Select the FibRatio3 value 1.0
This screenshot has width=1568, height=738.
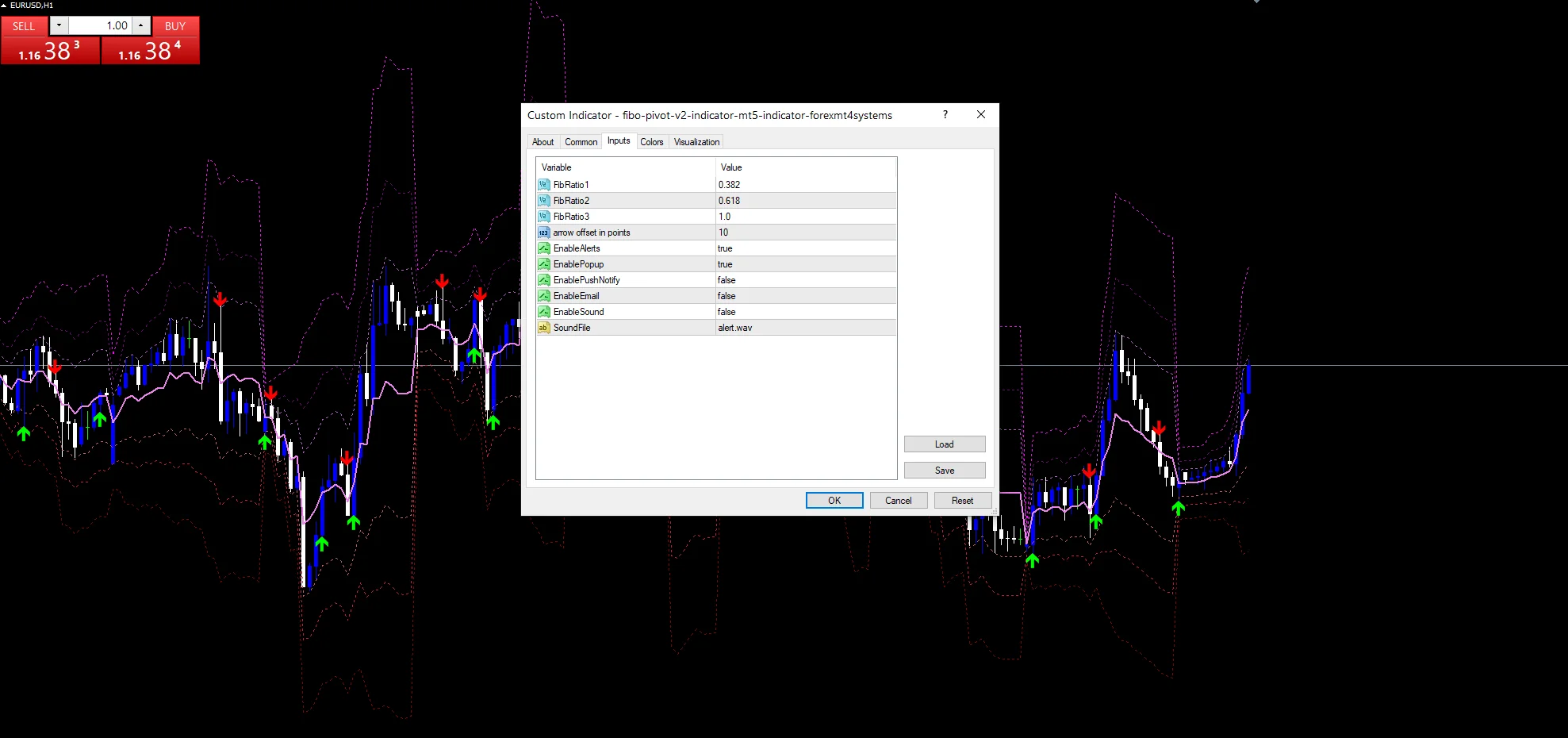click(806, 217)
